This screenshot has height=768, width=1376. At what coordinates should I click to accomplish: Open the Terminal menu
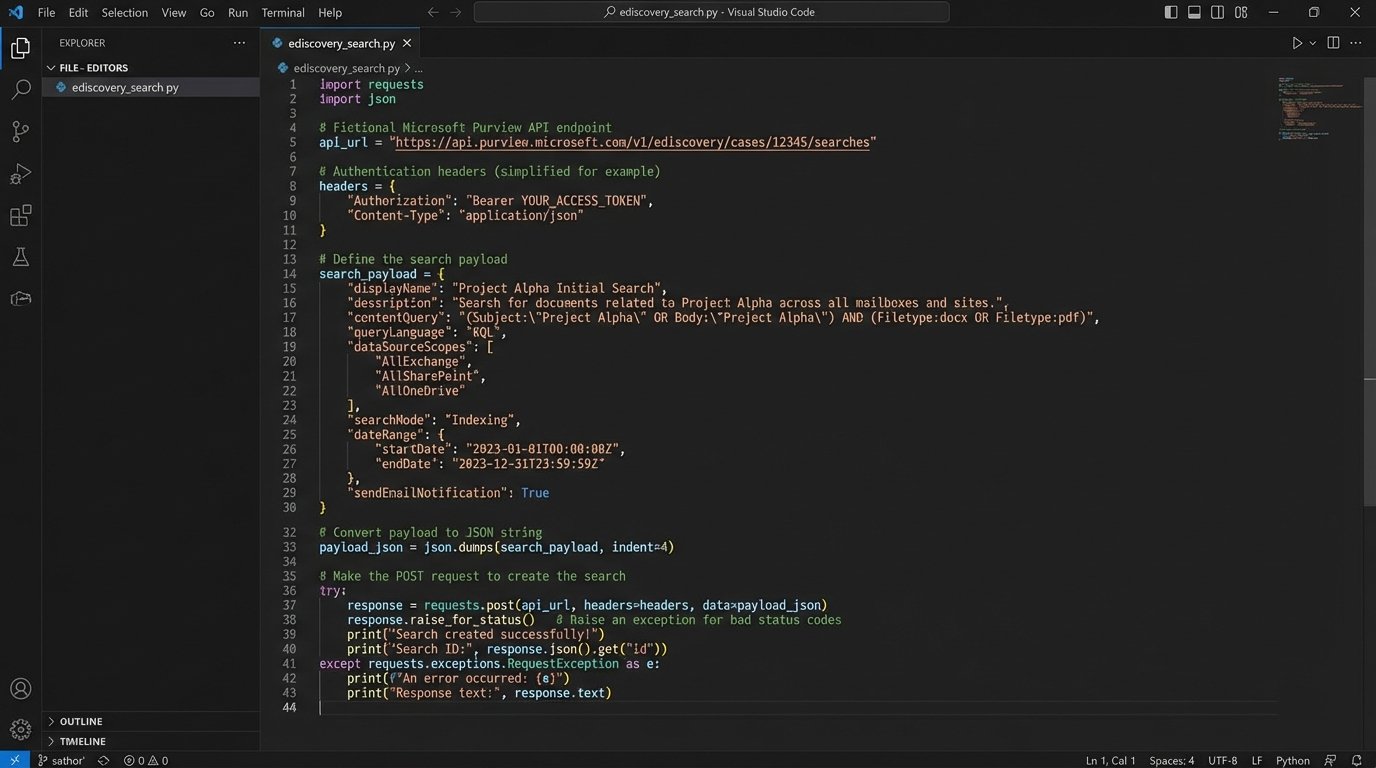(282, 12)
